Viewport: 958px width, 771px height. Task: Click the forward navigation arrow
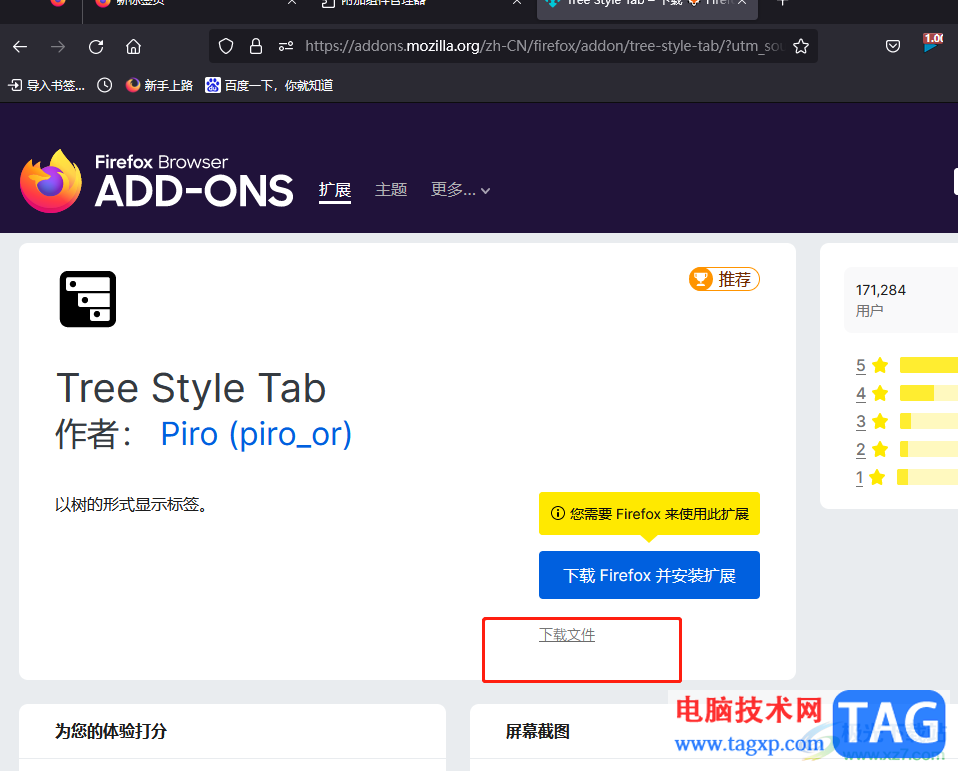point(58,46)
